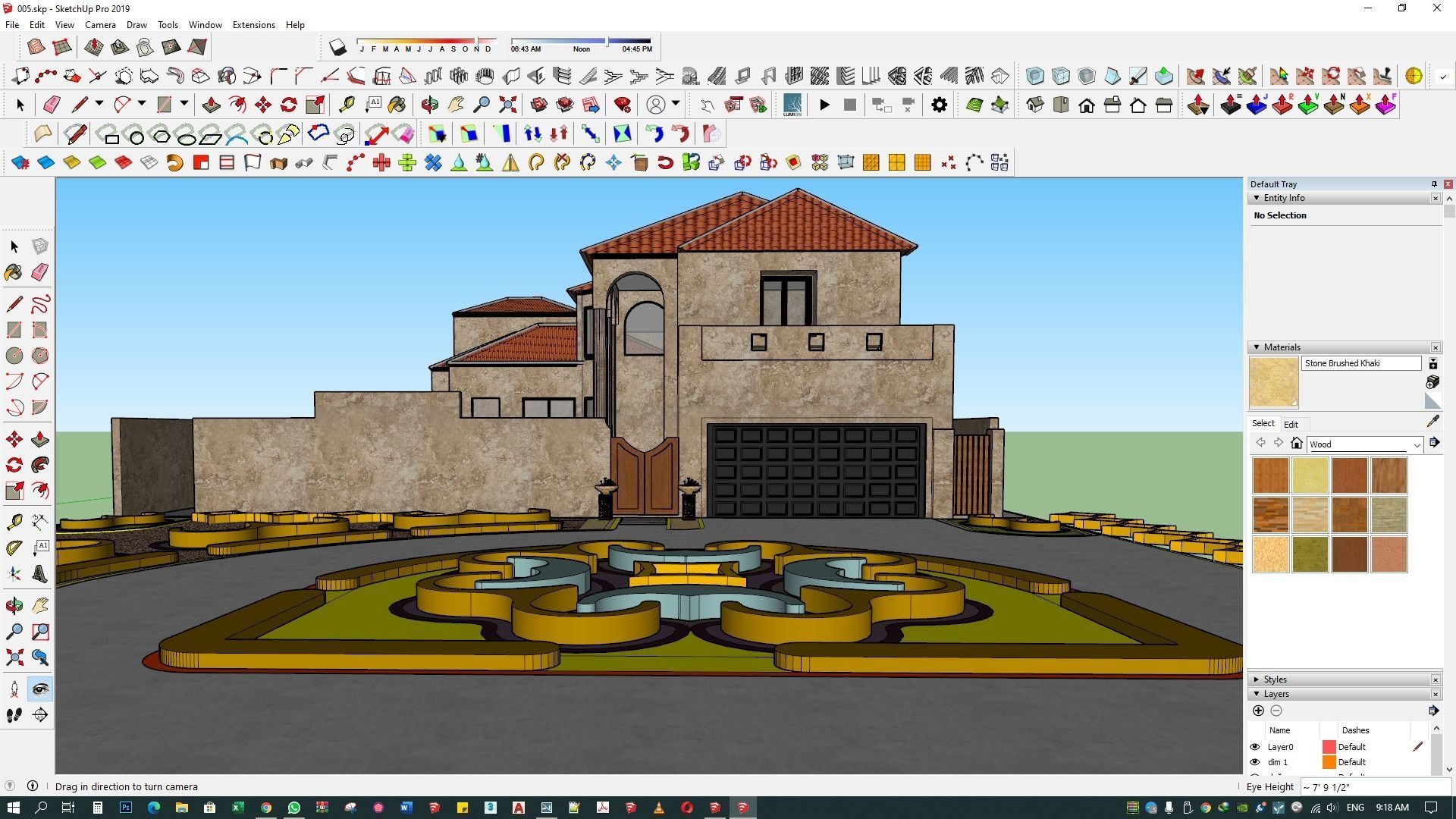Hide the dim 1 layer visibility
This screenshot has height=819, width=1456.
pos(1255,762)
